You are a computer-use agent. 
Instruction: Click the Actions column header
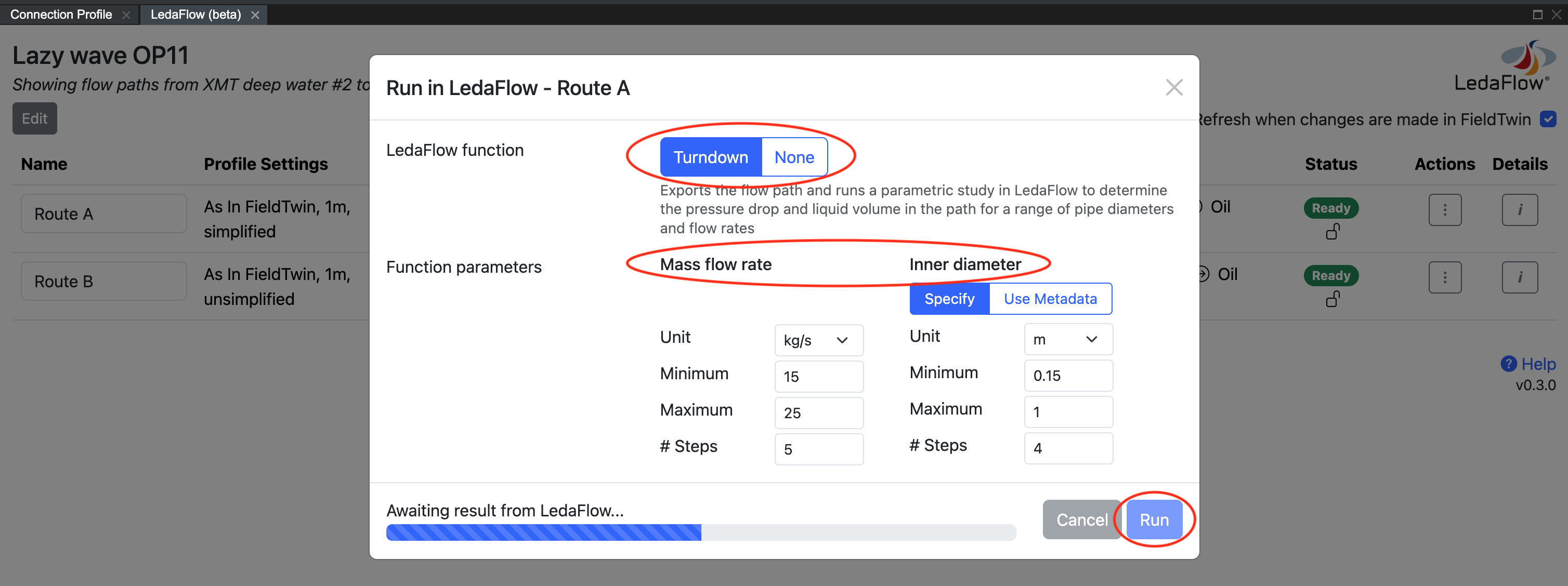tap(1444, 164)
